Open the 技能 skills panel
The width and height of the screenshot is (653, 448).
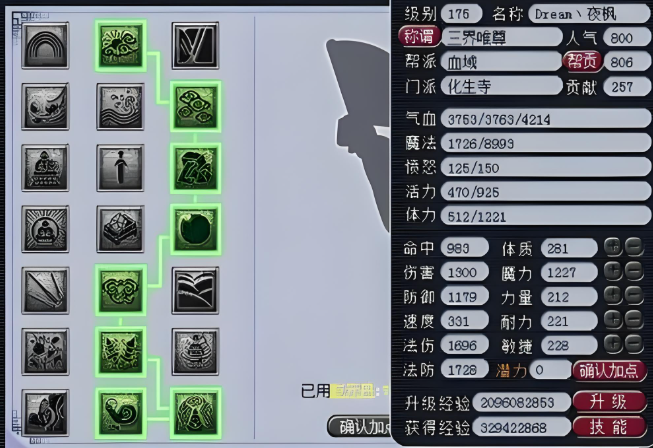pos(609,427)
